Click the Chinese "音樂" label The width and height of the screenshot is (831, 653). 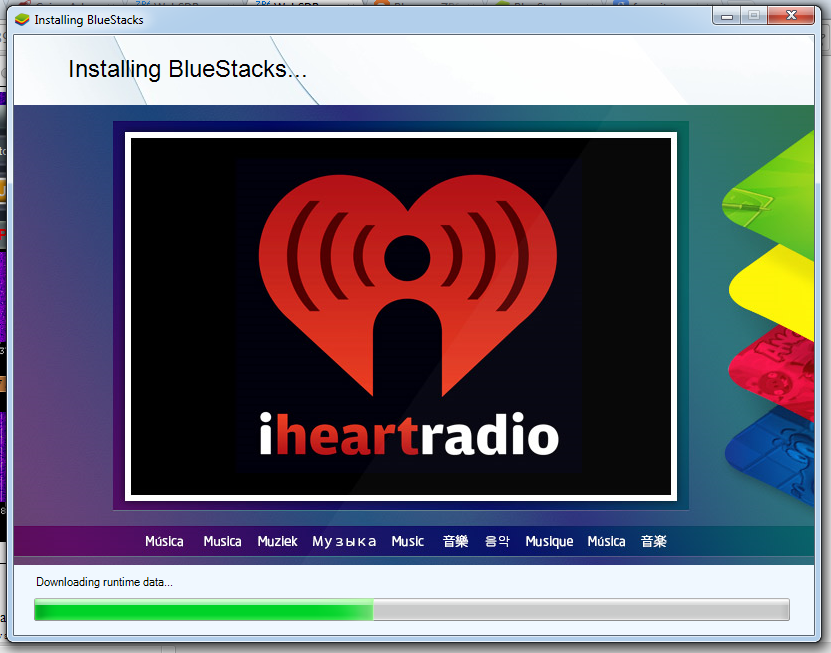tap(455, 541)
